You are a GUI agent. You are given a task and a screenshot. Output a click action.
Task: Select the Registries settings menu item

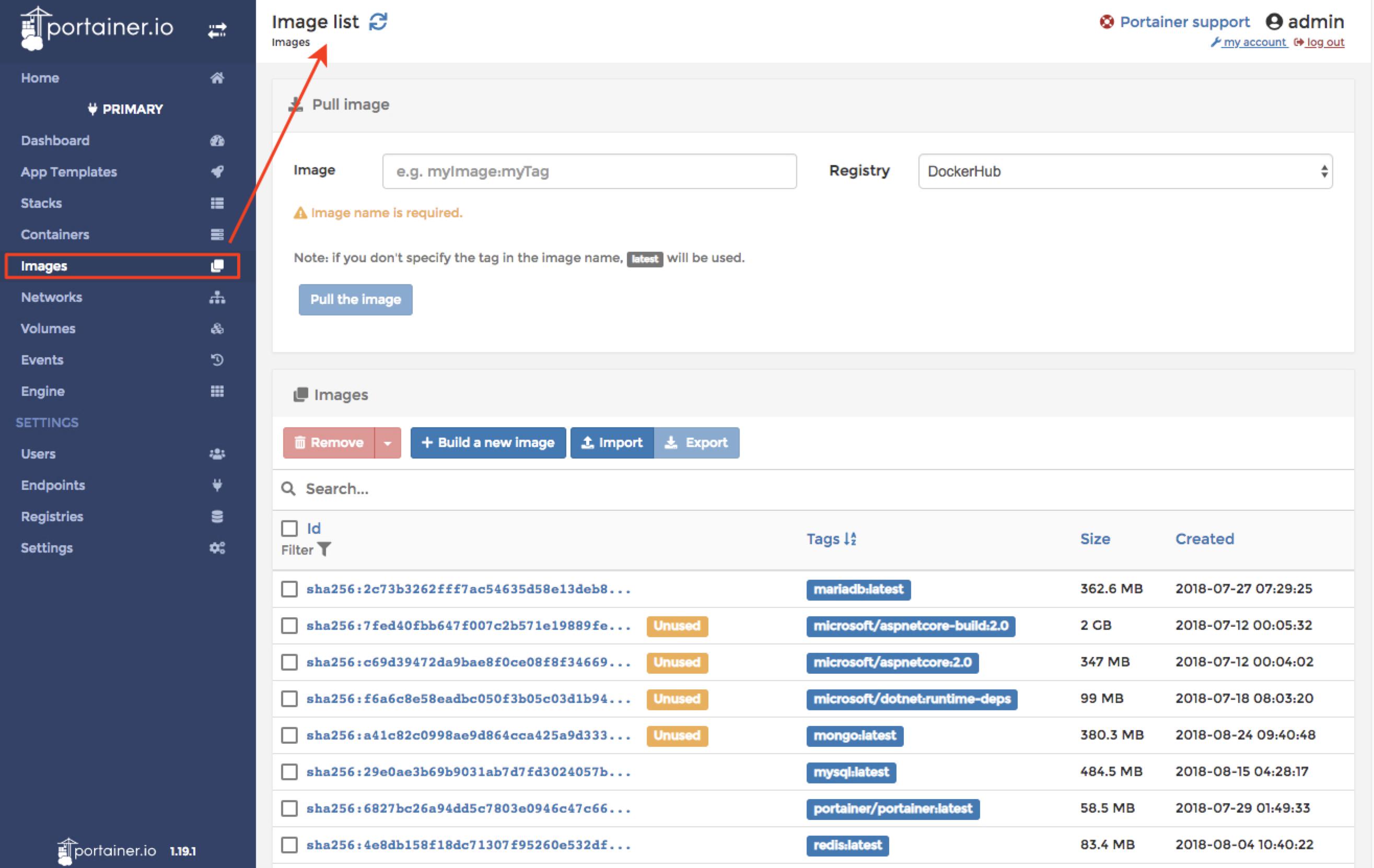click(x=52, y=516)
